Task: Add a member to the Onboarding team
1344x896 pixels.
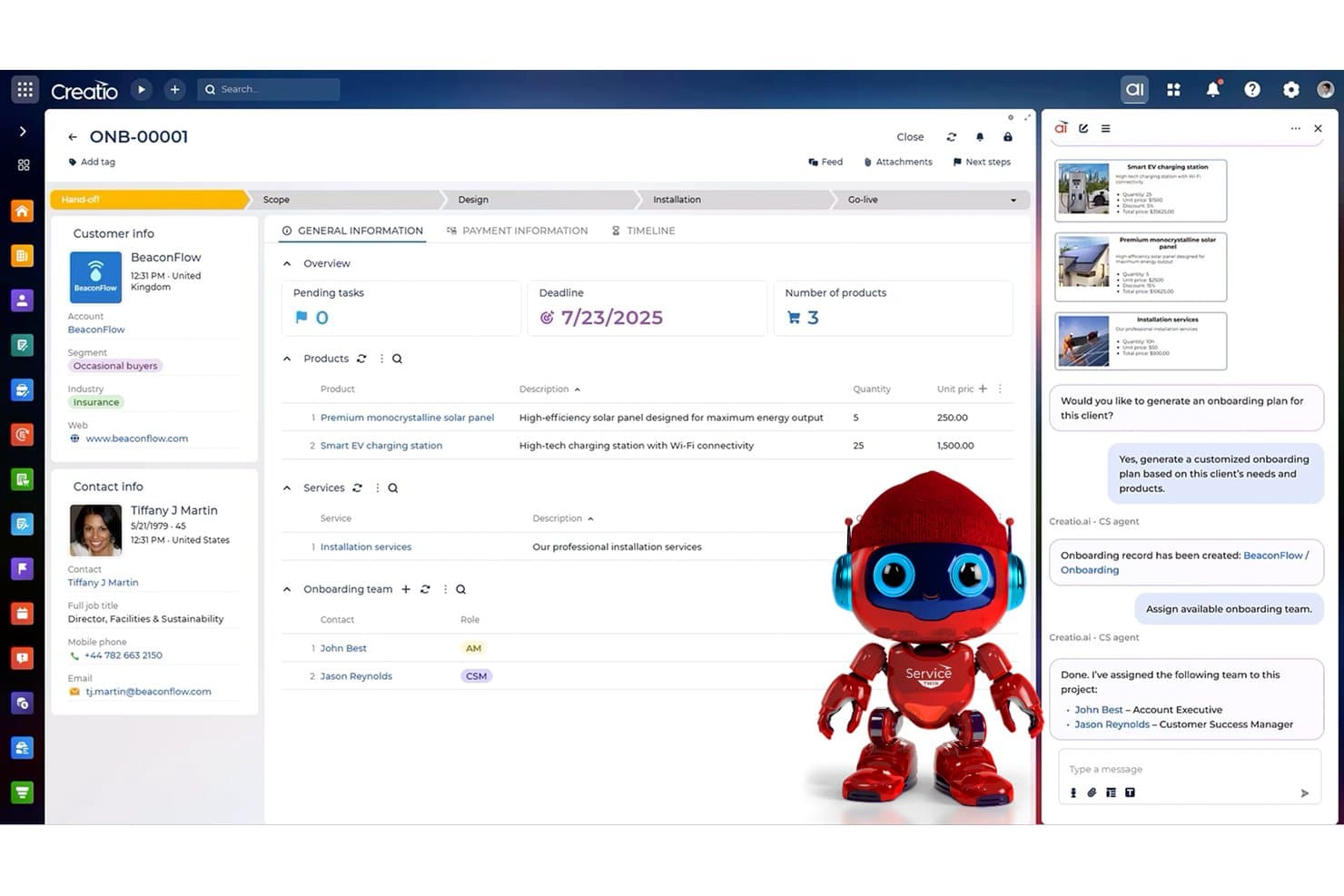Action: [406, 589]
